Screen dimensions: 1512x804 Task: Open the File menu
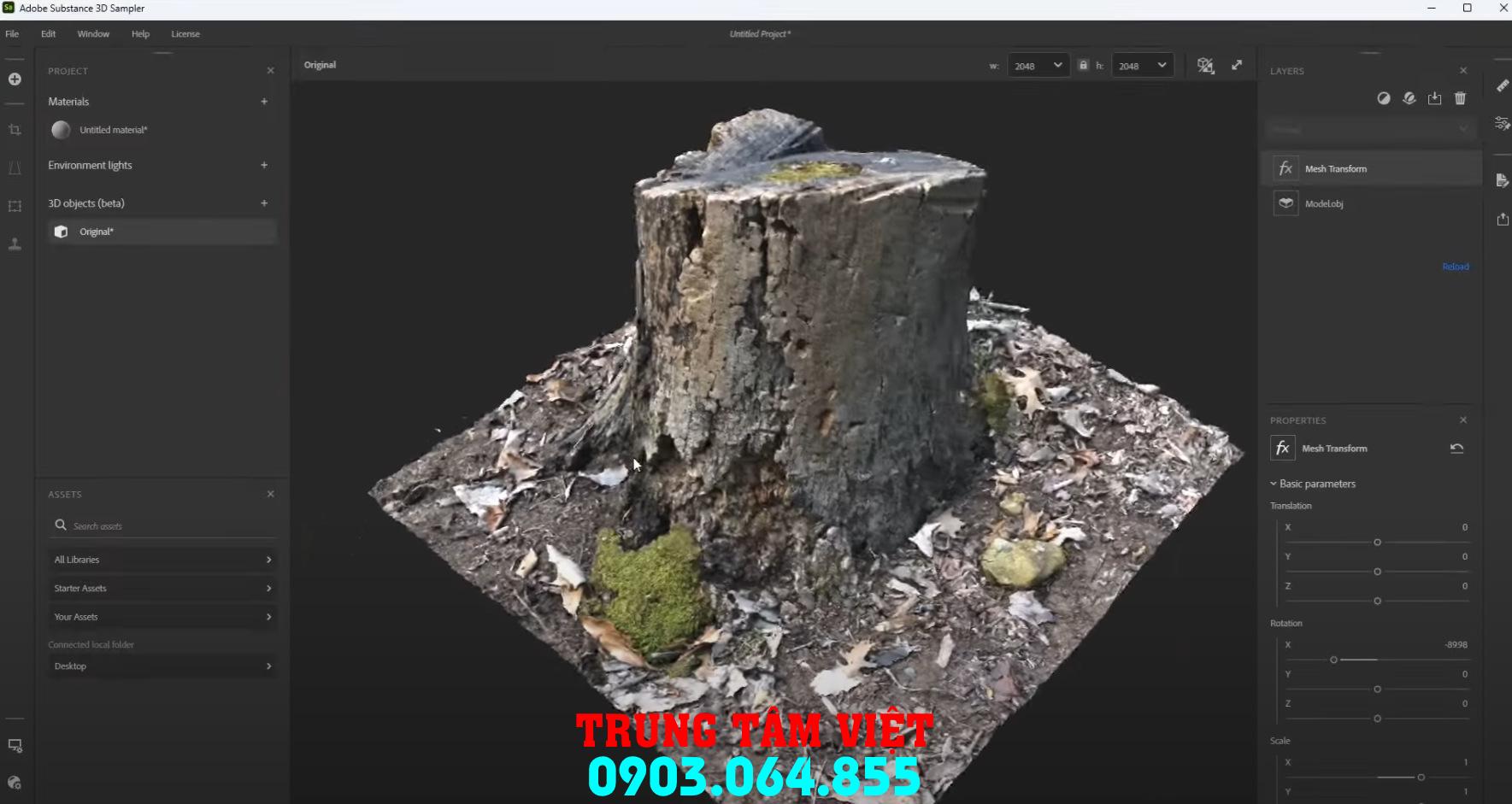(12, 34)
